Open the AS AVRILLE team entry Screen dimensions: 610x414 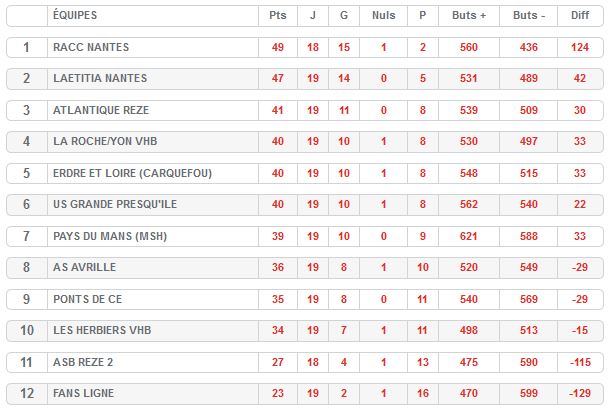point(85,268)
